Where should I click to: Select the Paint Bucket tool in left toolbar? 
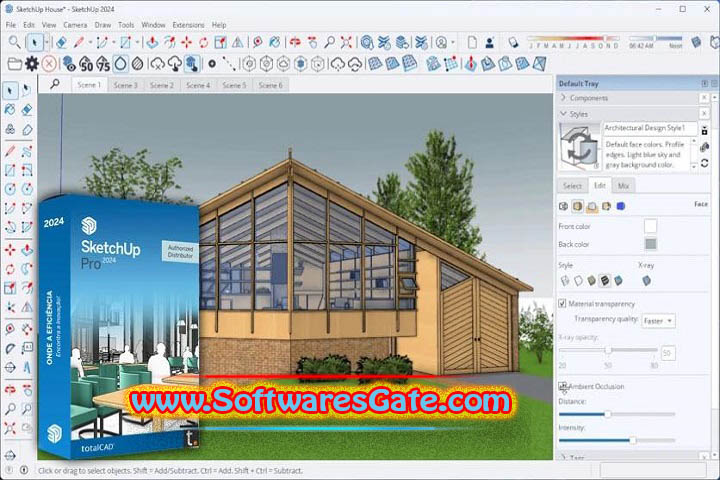(10, 110)
